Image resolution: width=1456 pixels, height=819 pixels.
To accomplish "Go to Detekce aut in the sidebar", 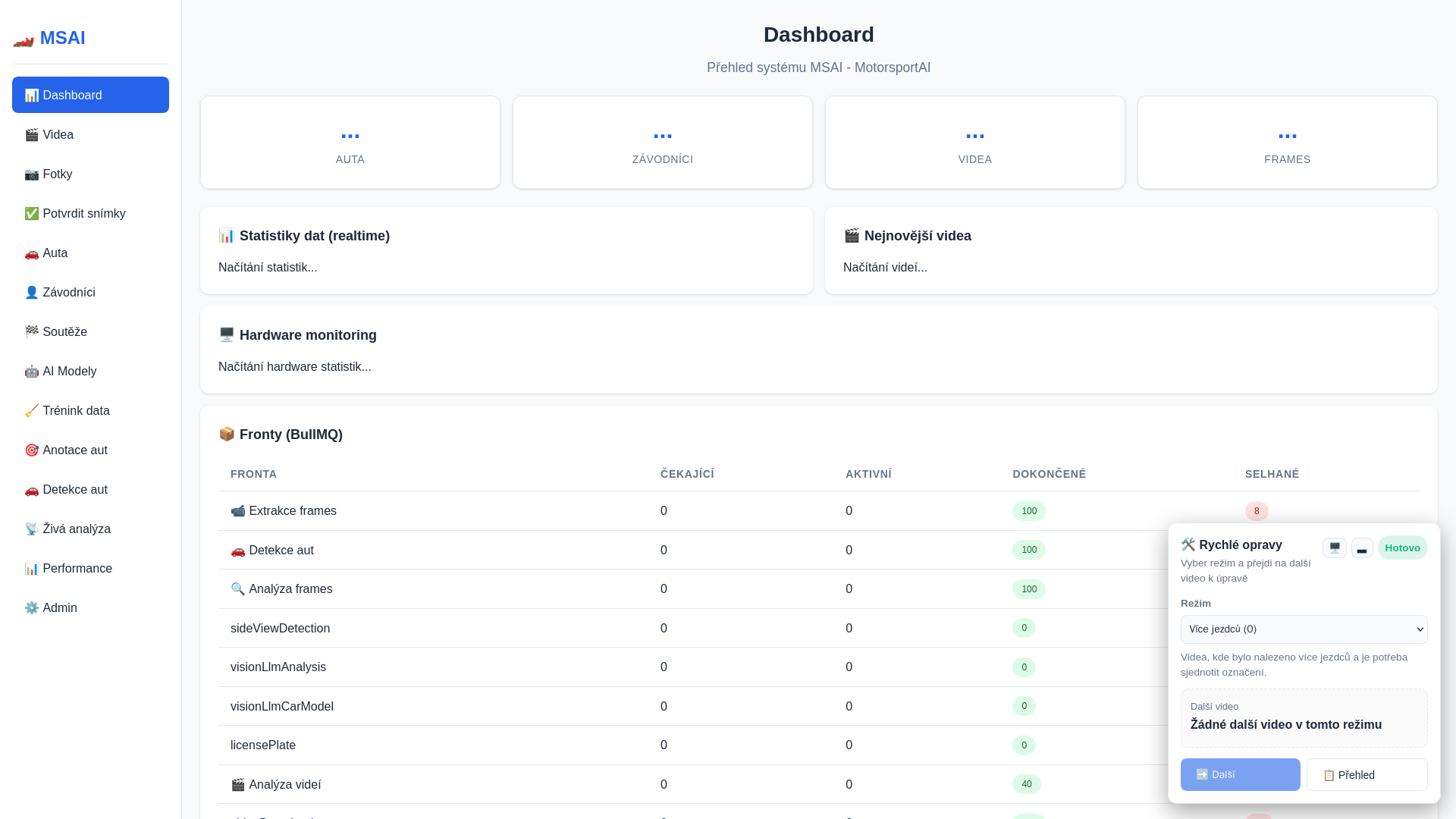I will point(90,489).
